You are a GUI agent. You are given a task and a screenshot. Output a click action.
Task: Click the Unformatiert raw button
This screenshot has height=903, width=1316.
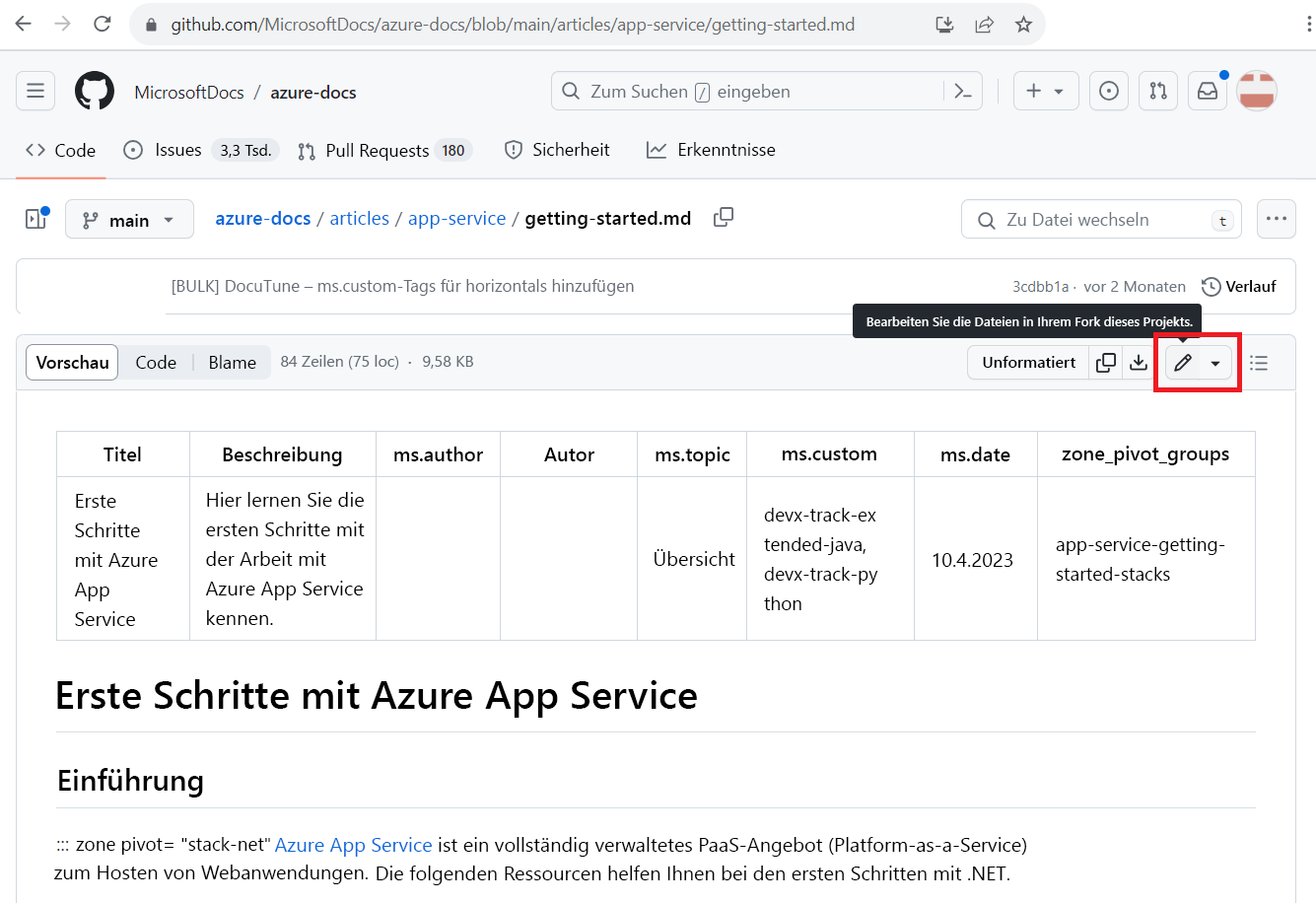[1029, 362]
